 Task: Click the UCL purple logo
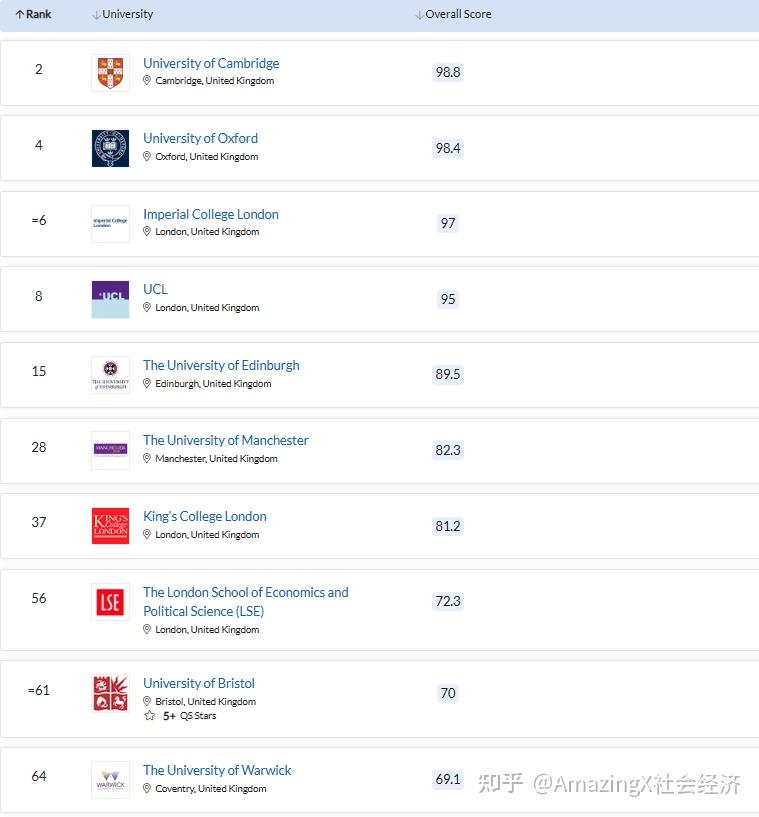click(x=110, y=300)
